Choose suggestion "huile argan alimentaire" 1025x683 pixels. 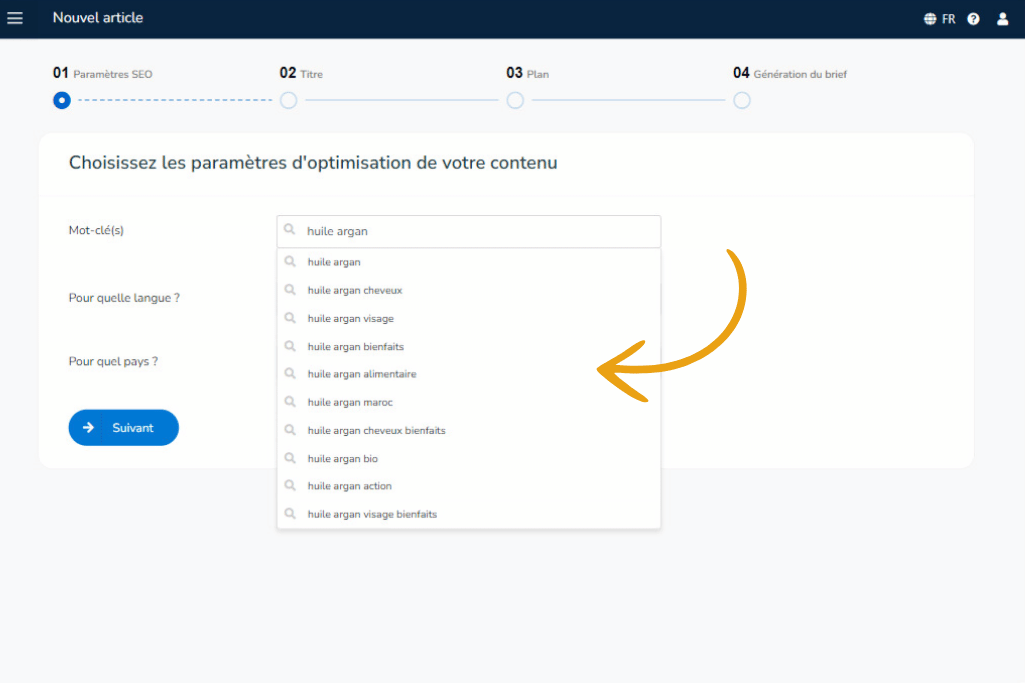469,374
